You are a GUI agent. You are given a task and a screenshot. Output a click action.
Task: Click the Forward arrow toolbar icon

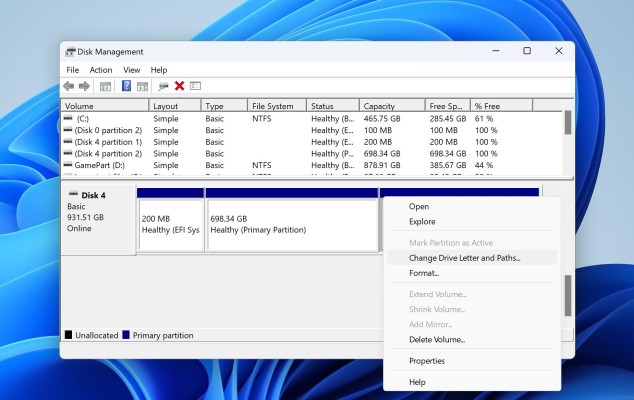click(84, 86)
